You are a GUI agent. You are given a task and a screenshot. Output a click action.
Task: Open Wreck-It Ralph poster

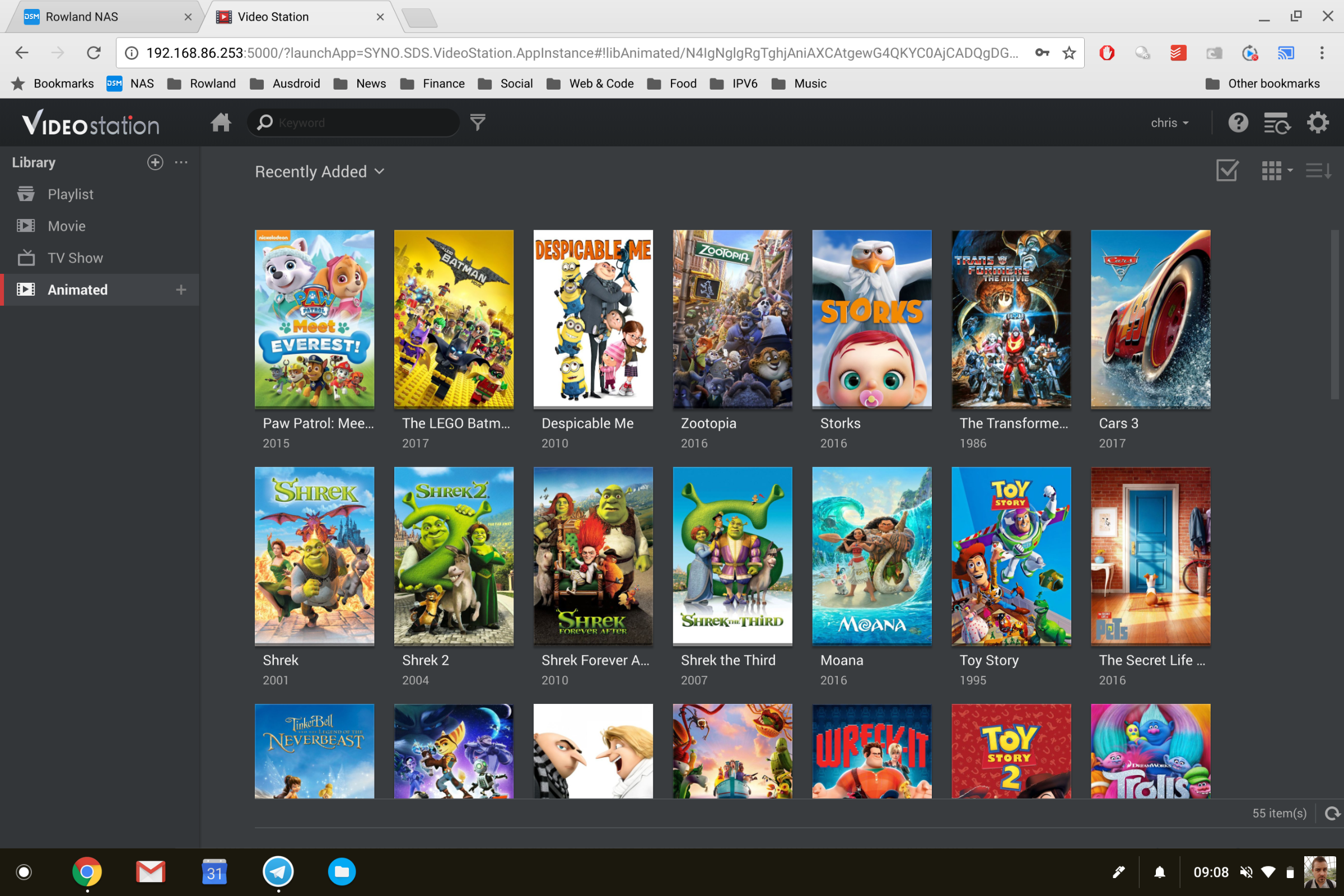point(872,751)
